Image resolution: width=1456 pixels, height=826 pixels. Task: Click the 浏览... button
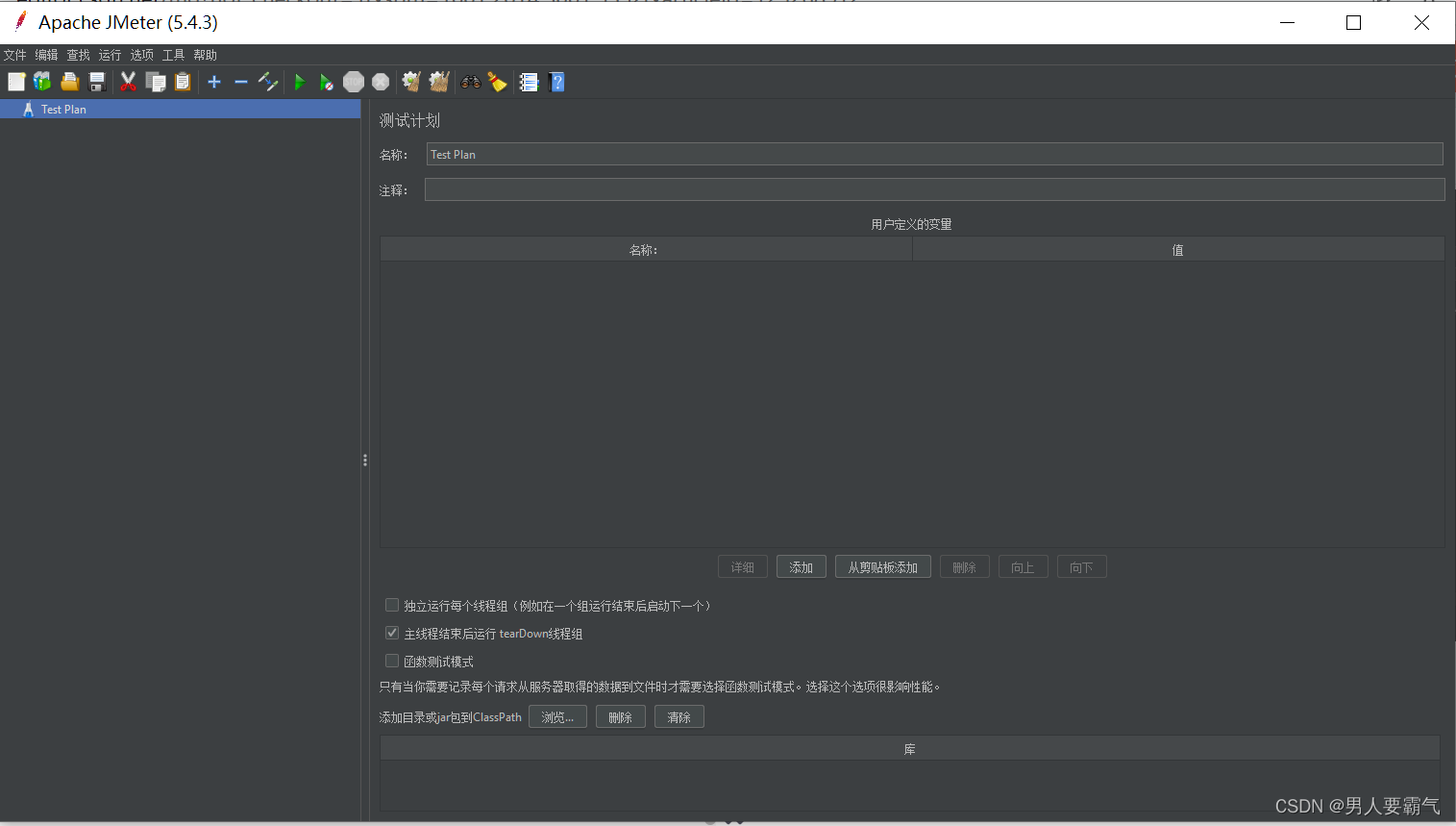point(557,717)
